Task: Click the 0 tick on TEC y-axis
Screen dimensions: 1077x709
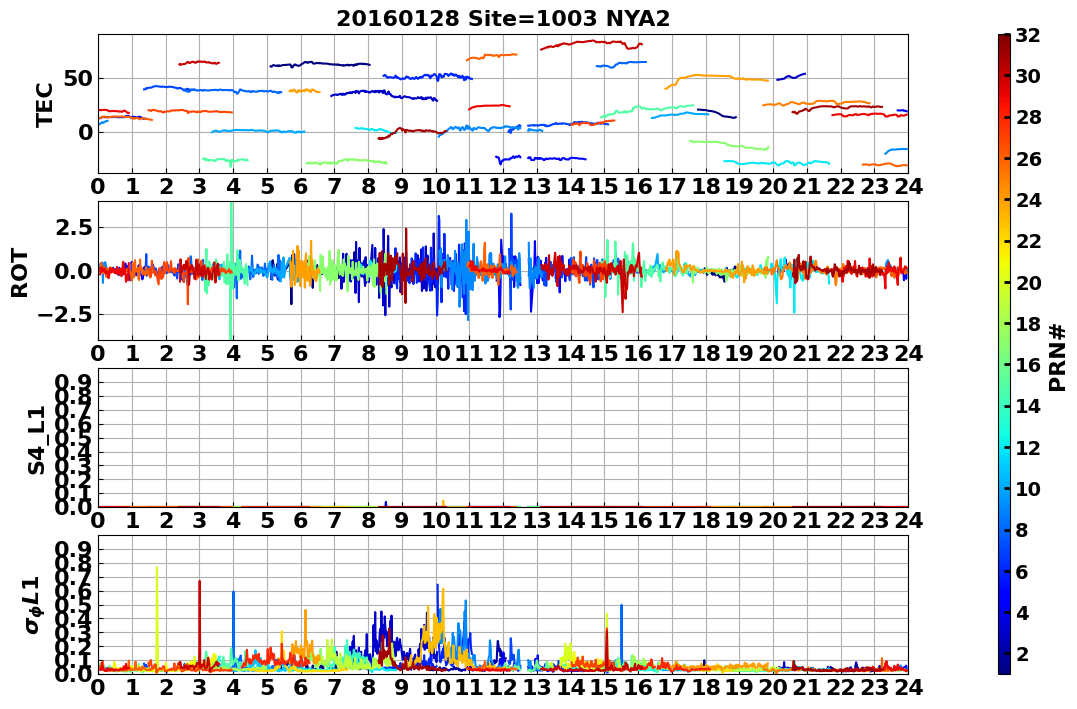Action: coord(85,132)
